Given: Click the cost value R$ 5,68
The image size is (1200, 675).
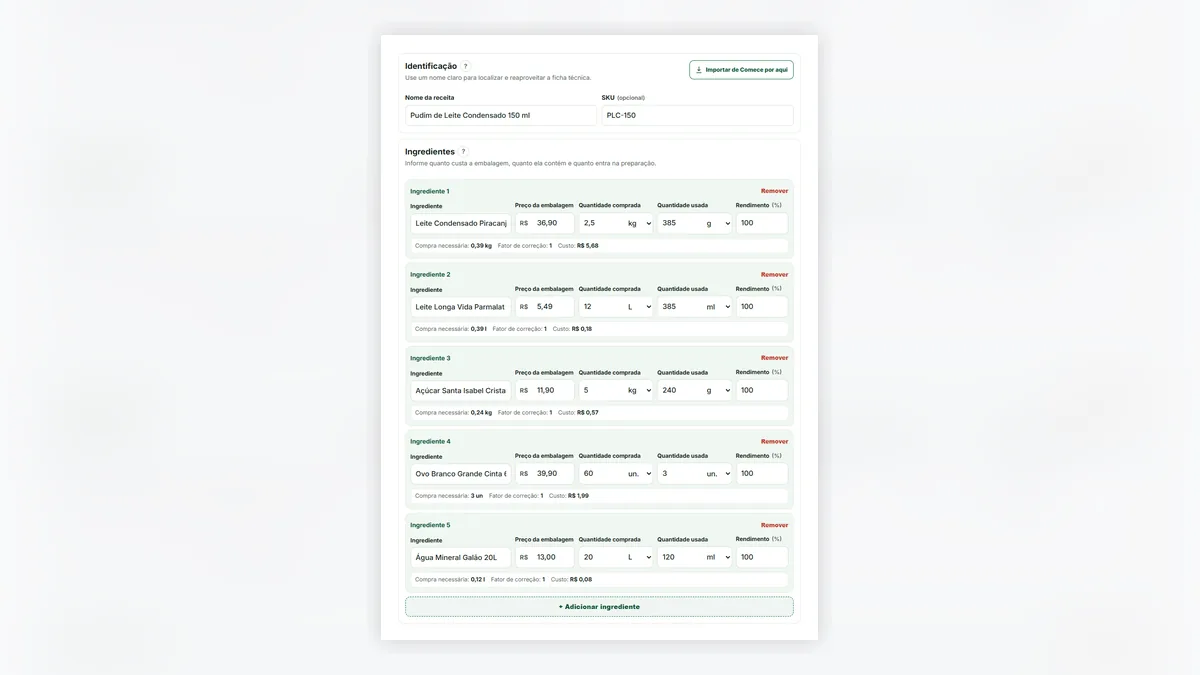Looking at the screenshot, I should 588,245.
